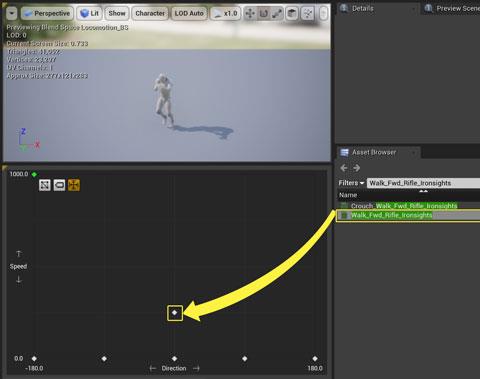This screenshot has width=480, height=379.
Task: Select the scale gizmo tool
Action: click(277, 13)
